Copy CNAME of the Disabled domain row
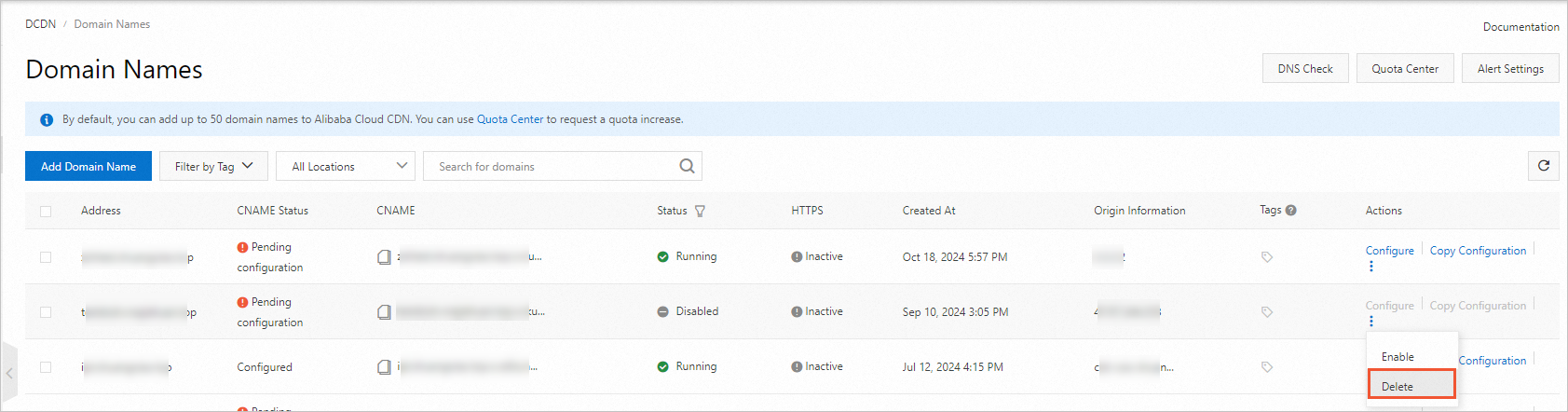 (x=384, y=312)
